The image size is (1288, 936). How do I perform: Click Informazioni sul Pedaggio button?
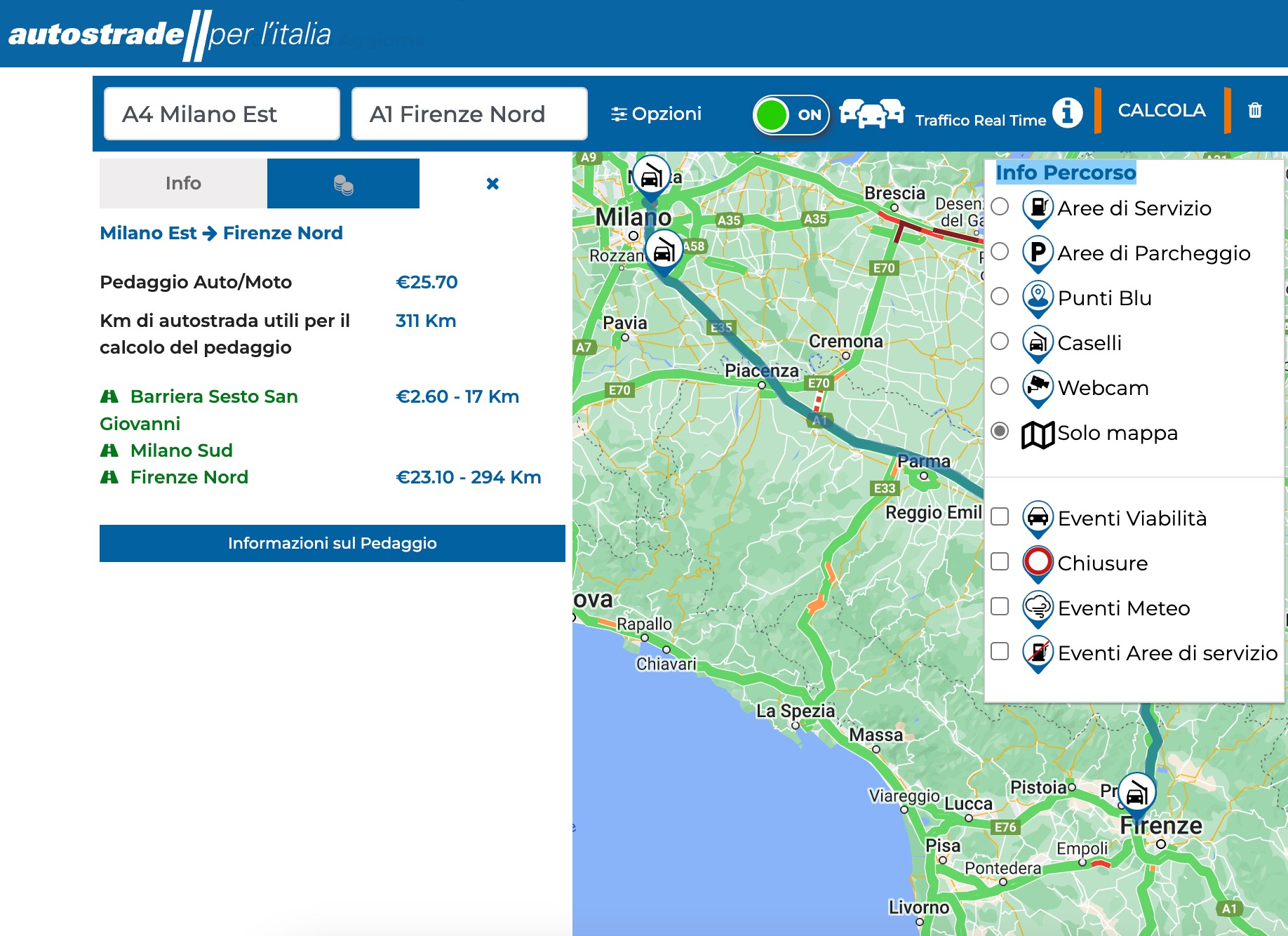(332, 543)
